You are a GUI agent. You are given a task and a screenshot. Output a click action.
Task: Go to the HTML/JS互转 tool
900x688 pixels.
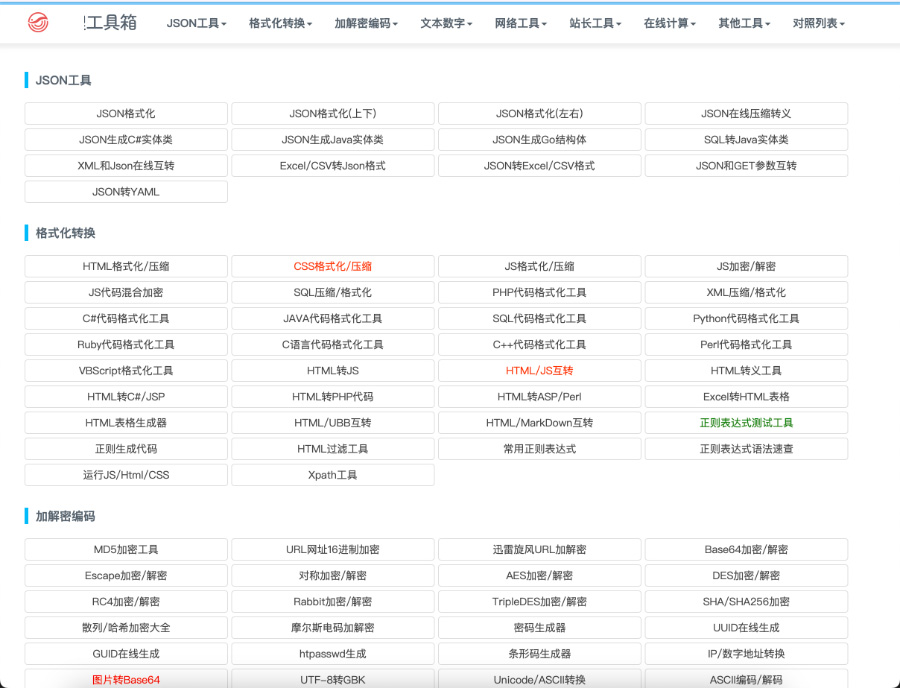pos(539,371)
